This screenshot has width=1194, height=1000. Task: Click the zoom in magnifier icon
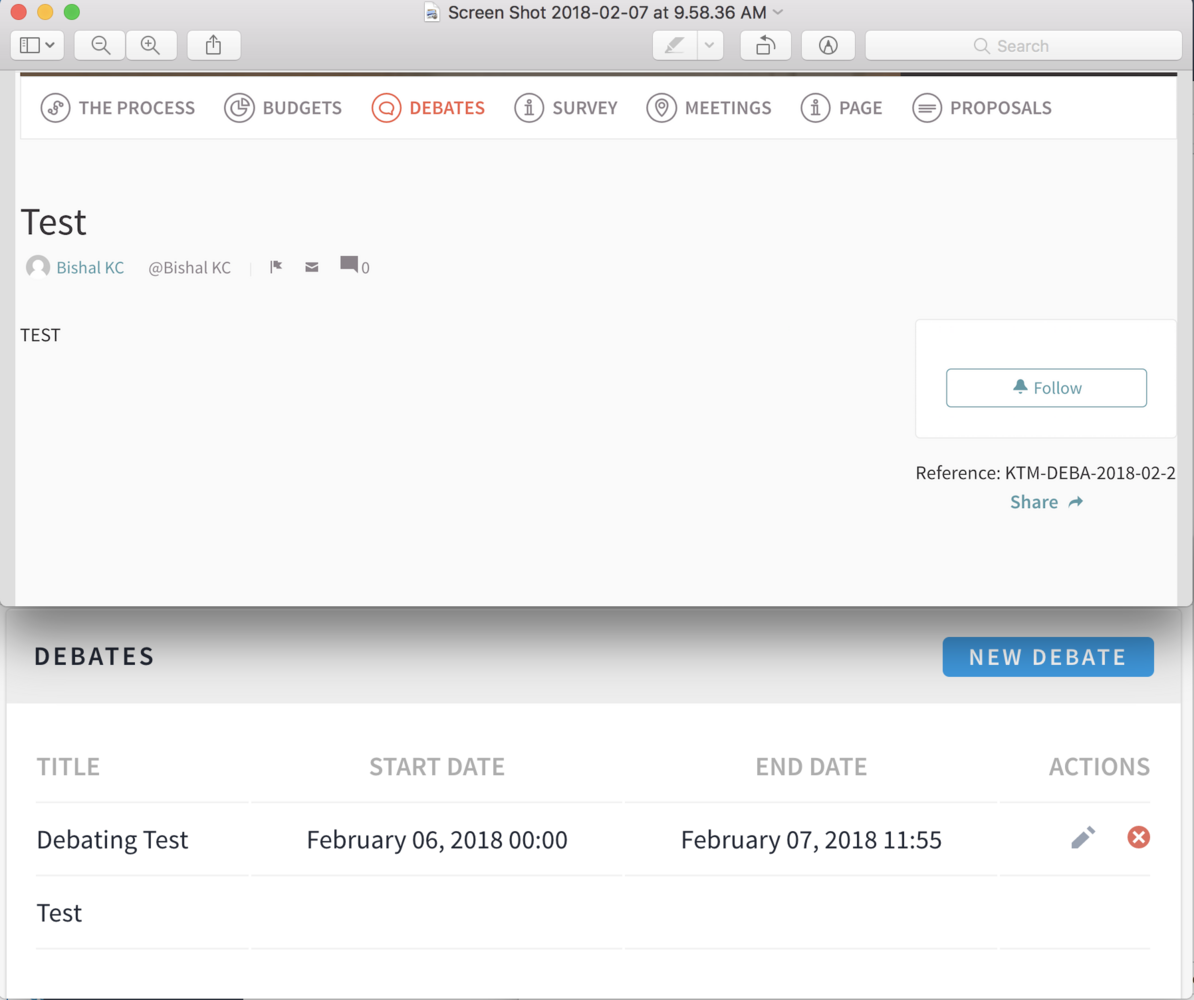coord(151,45)
